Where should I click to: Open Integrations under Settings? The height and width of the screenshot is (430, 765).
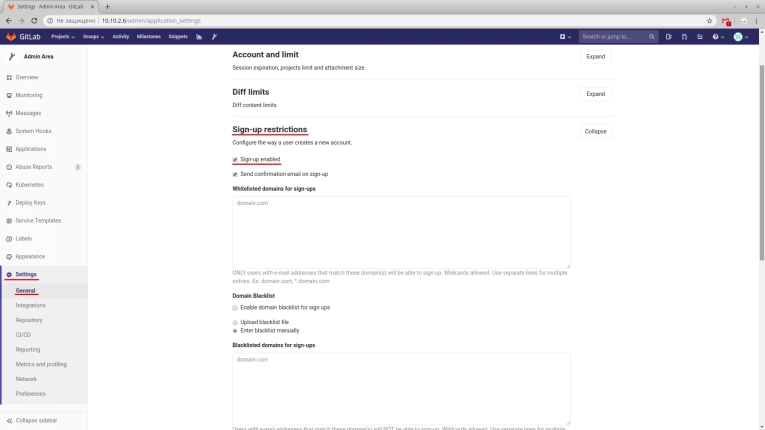click(x=30, y=305)
